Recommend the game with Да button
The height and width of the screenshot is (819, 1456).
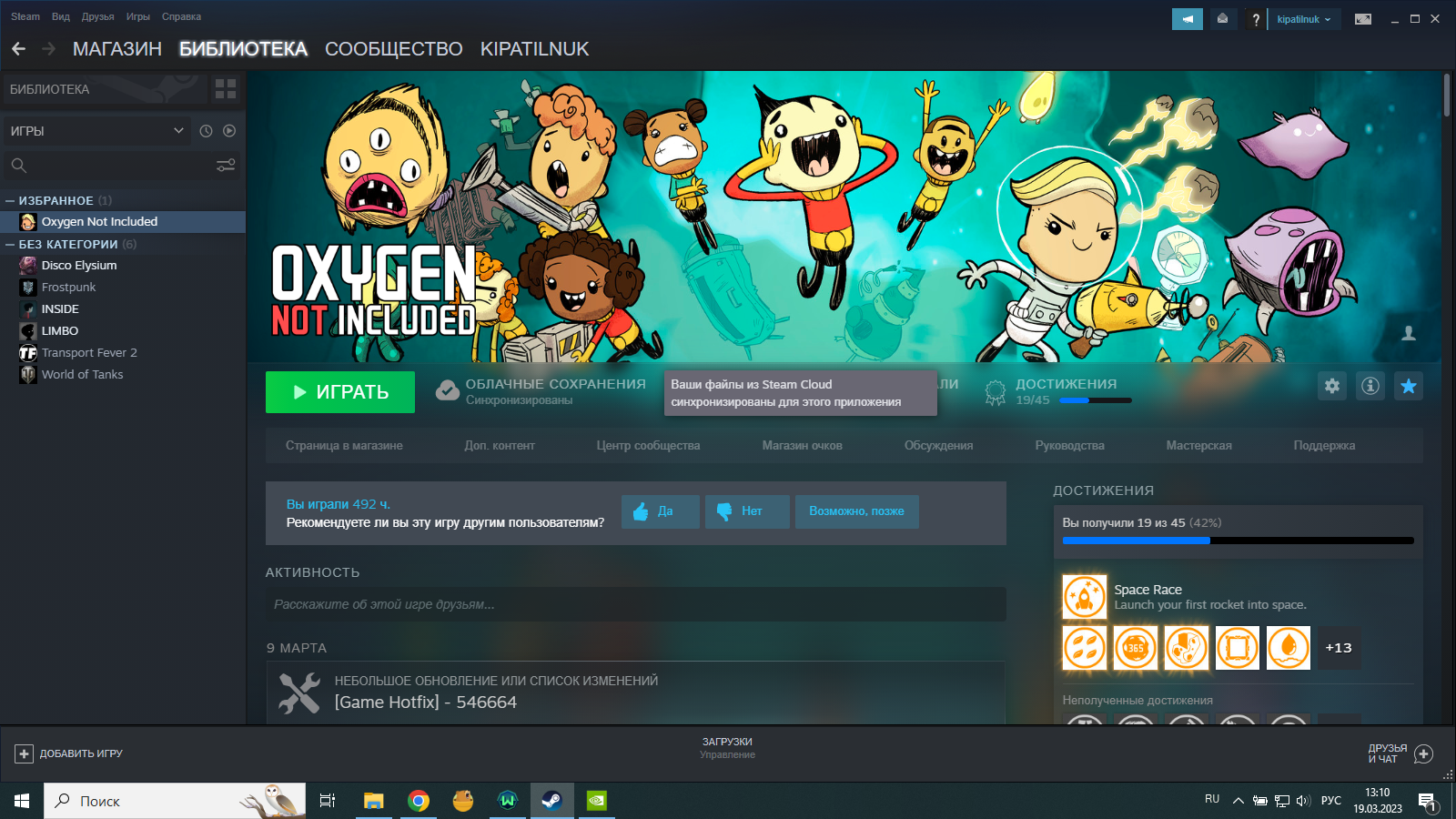click(661, 511)
